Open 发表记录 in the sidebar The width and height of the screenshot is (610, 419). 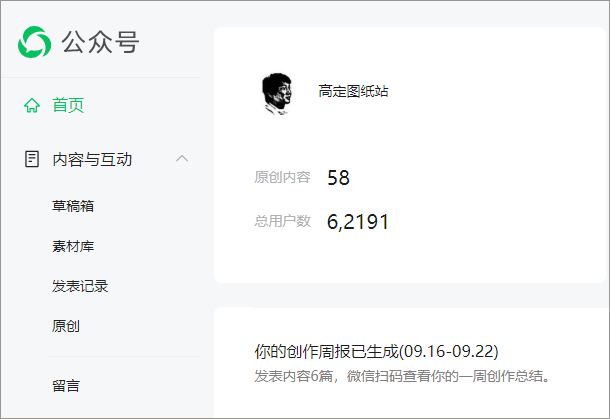coord(80,286)
